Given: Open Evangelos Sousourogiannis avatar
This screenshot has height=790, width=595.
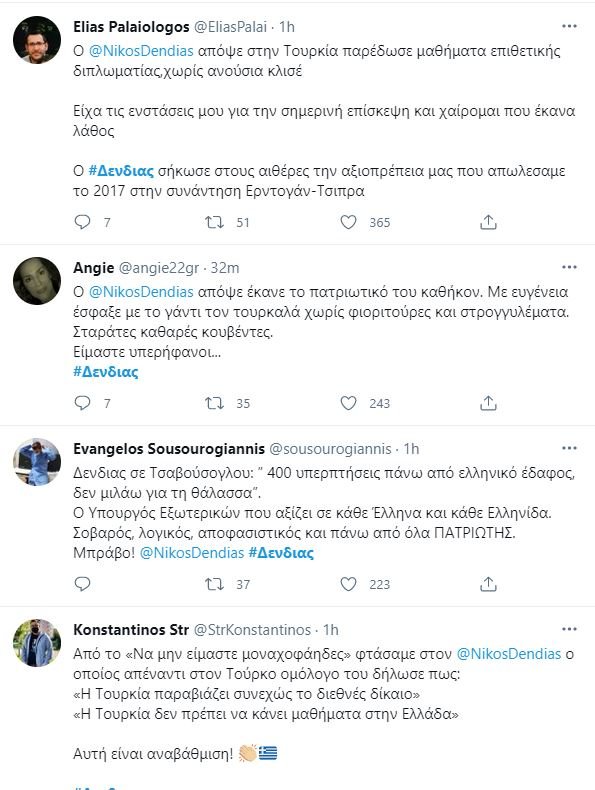Looking at the screenshot, I should click(37, 462).
